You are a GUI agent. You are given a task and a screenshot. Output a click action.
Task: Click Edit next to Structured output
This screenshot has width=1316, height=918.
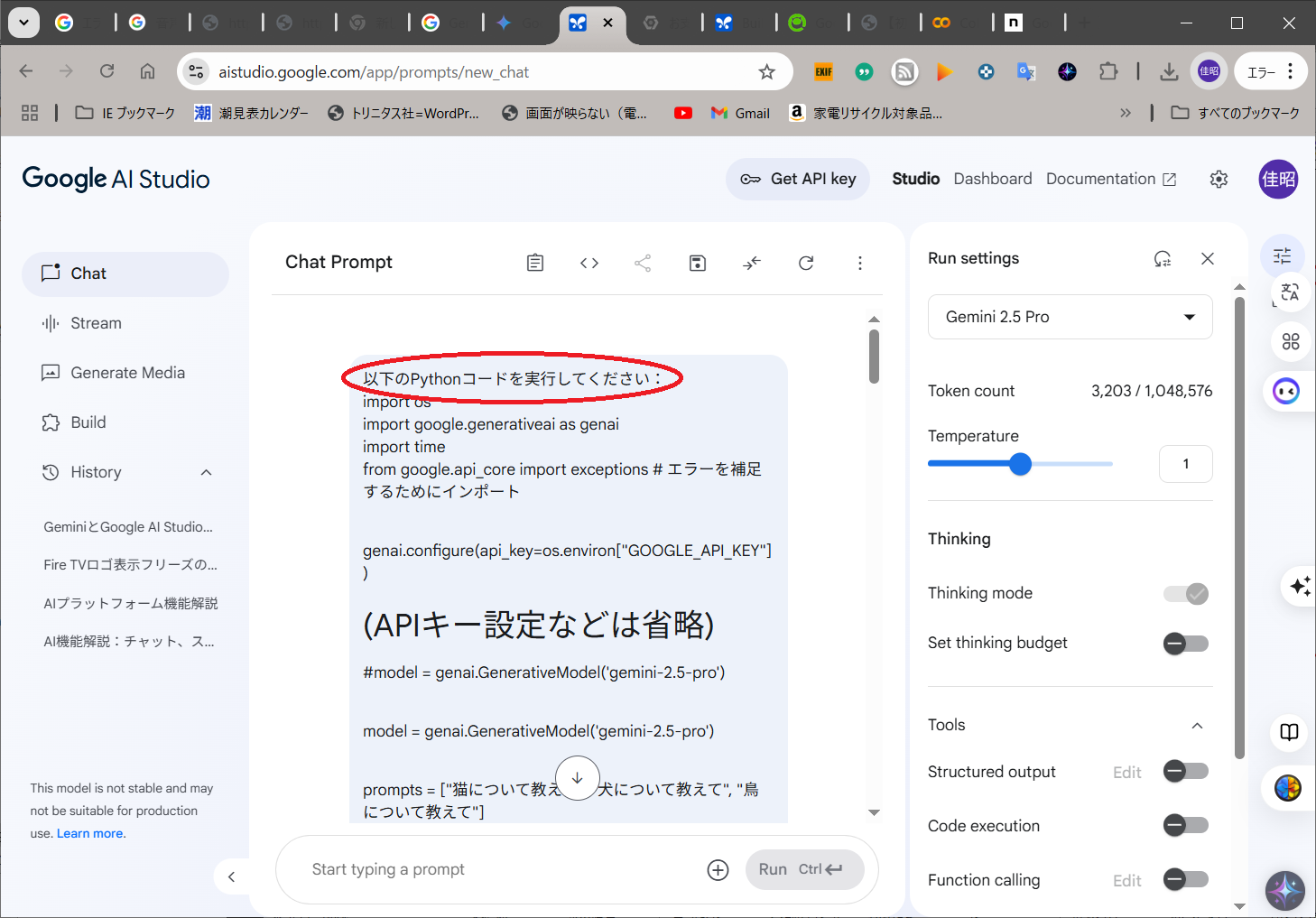tap(1127, 773)
